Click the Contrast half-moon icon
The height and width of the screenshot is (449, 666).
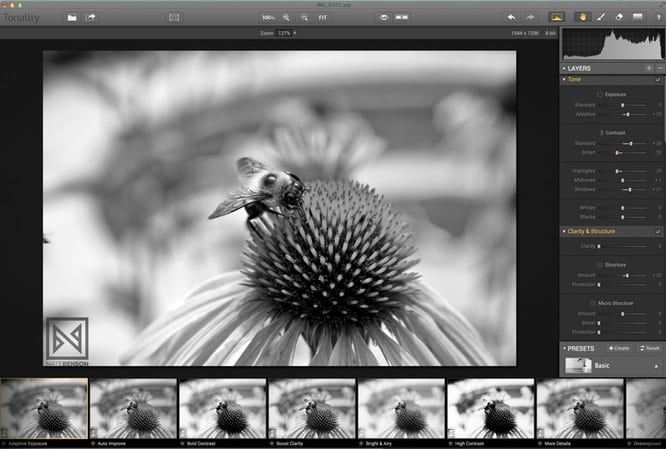click(601, 133)
